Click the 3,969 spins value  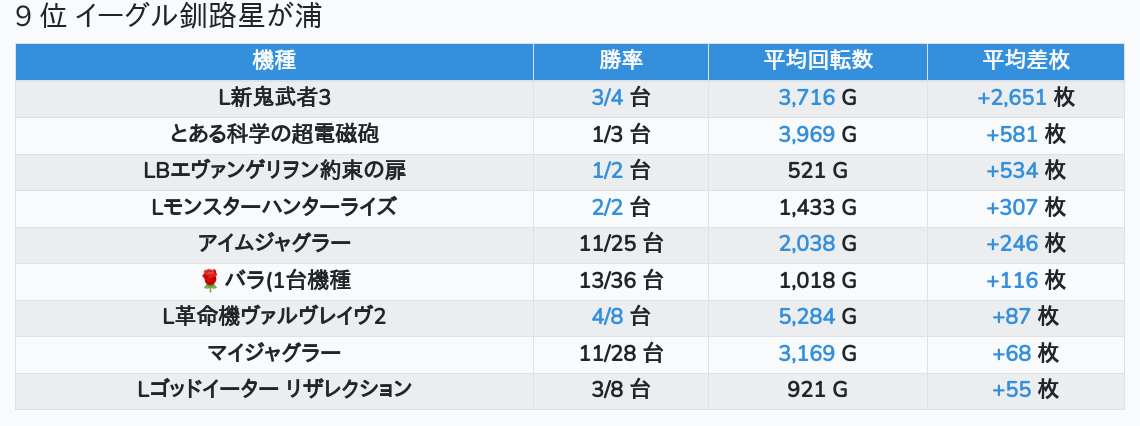click(x=807, y=133)
